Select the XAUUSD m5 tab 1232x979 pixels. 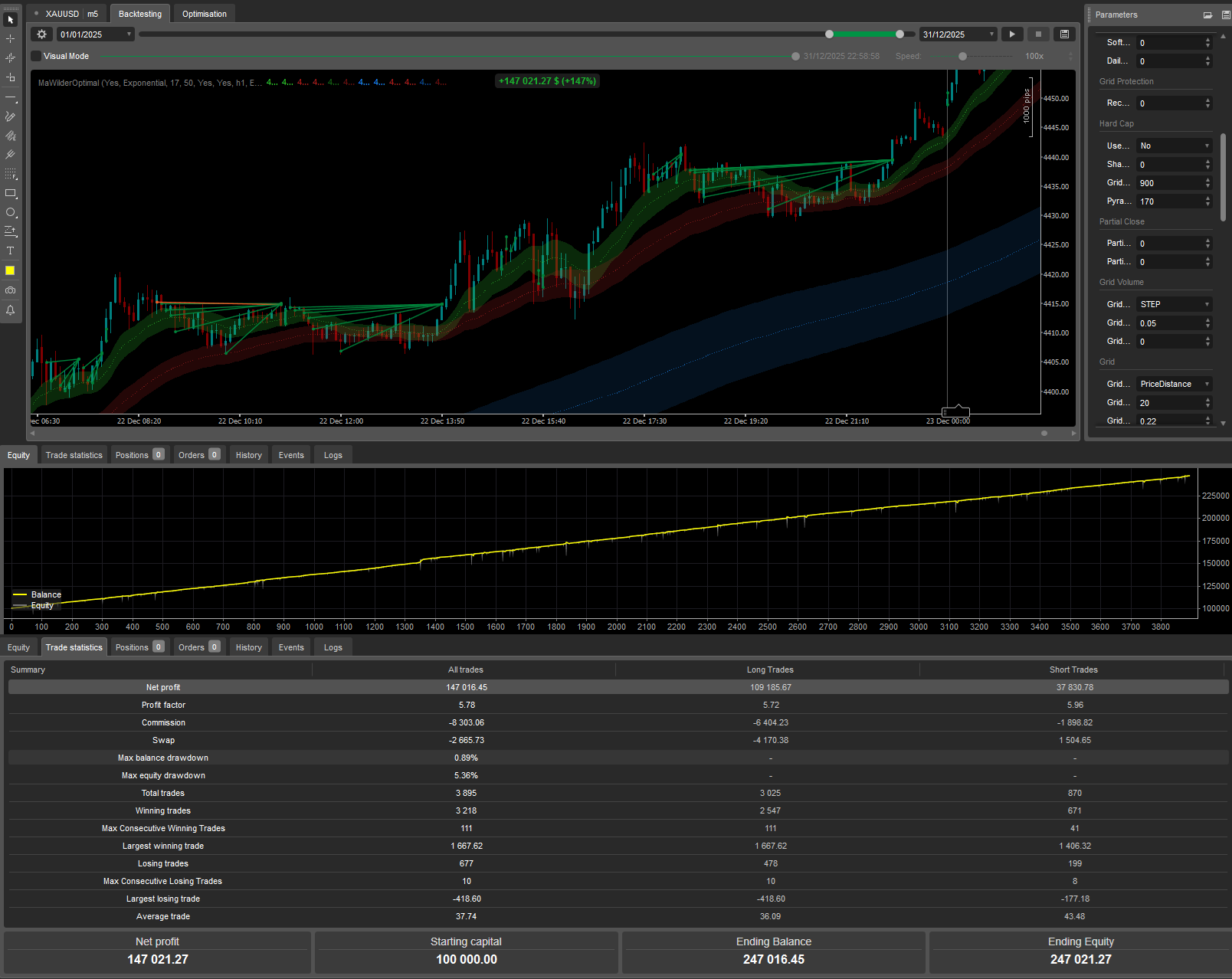click(69, 14)
